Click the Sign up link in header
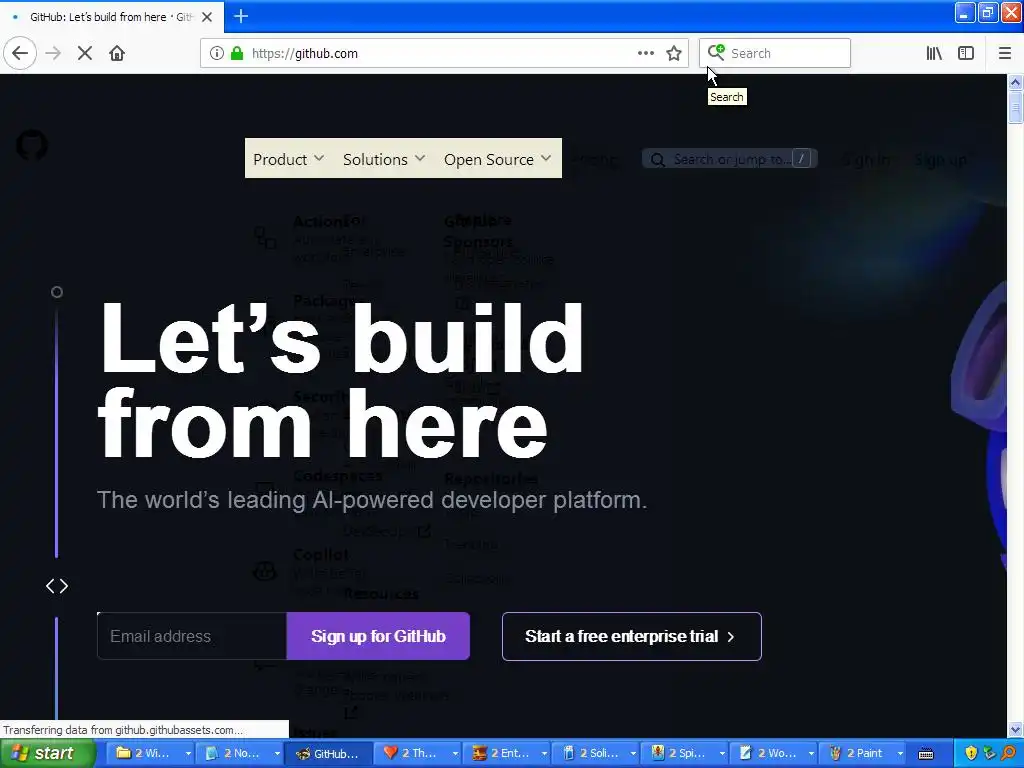This screenshot has height=768, width=1024. pos(940,159)
